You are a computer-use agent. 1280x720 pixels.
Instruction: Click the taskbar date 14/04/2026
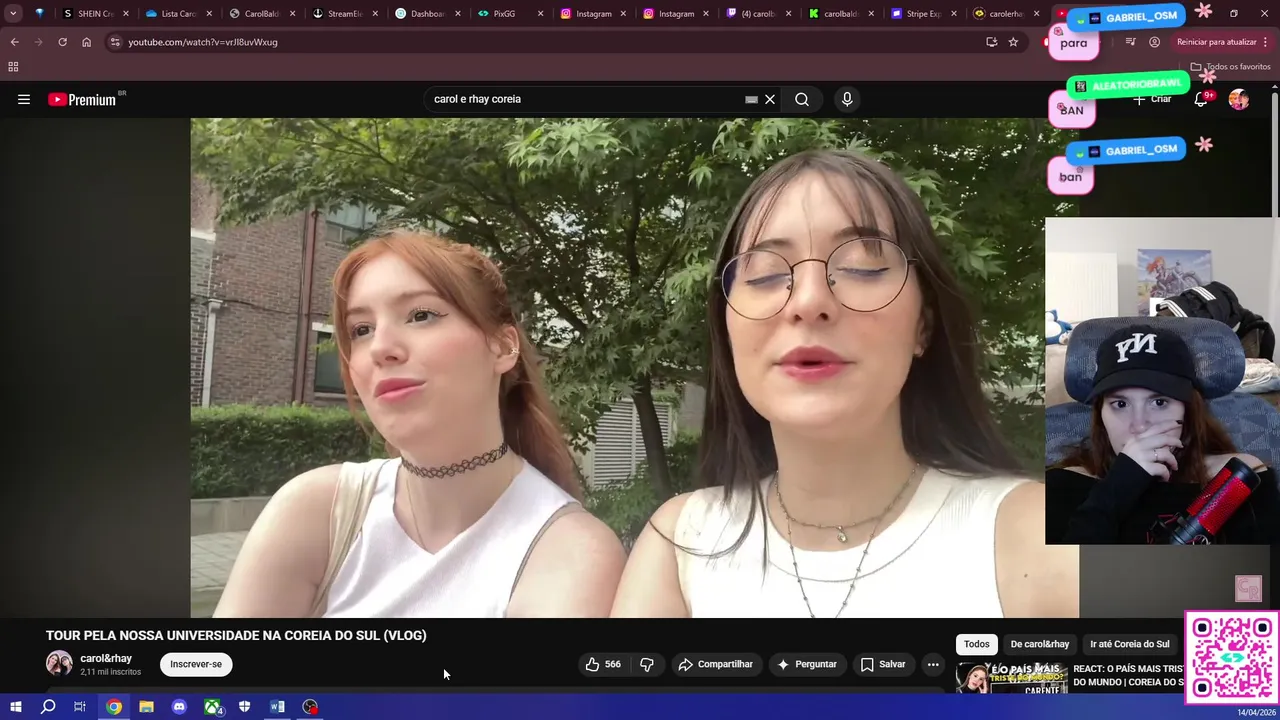[x=1256, y=712]
